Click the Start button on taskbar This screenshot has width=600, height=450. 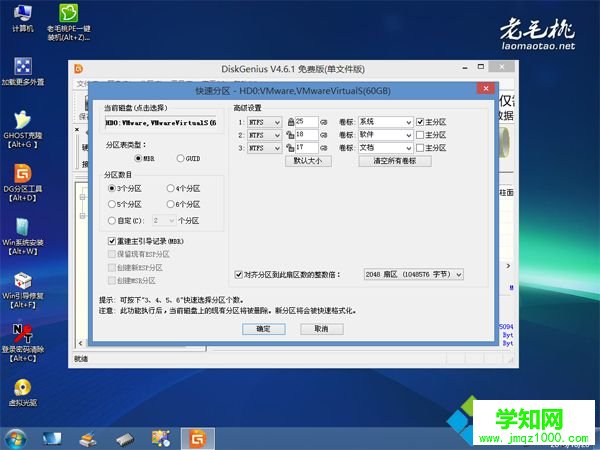15,439
